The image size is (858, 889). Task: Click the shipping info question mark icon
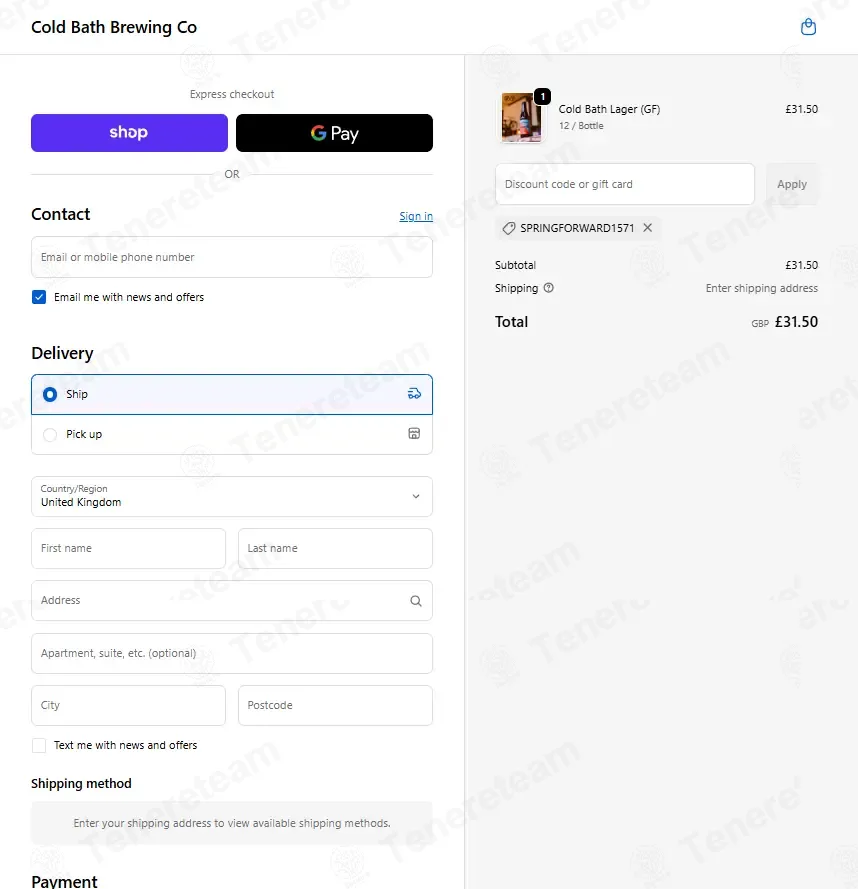[548, 287]
